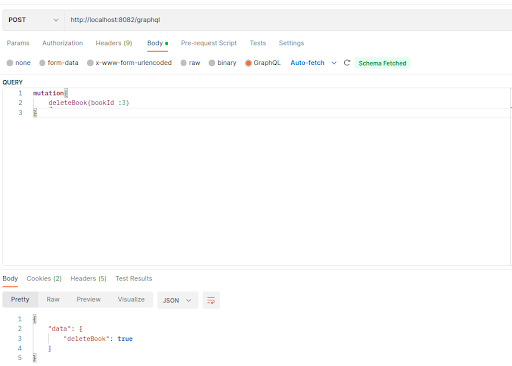Select the none body type radio button

coord(10,63)
